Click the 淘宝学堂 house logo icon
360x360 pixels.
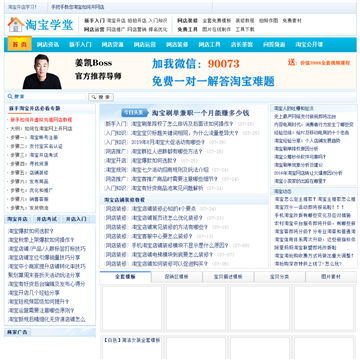[x=15, y=25]
